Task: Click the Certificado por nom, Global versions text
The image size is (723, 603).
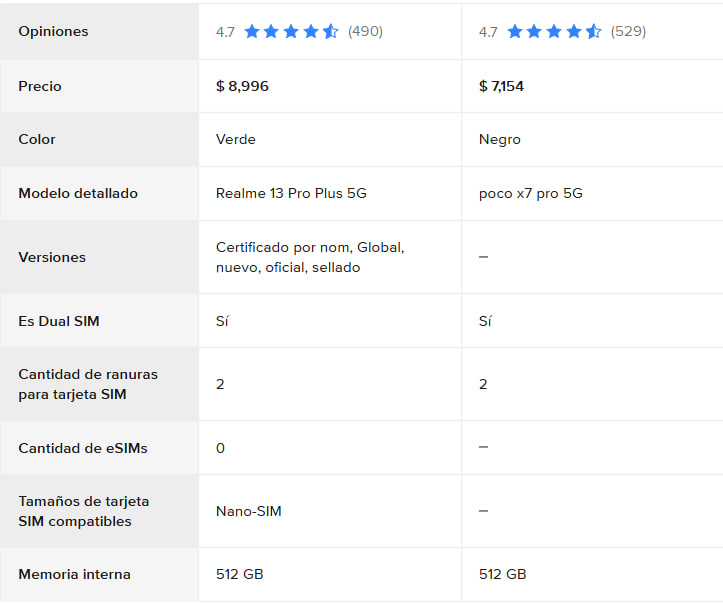Action: point(310,257)
